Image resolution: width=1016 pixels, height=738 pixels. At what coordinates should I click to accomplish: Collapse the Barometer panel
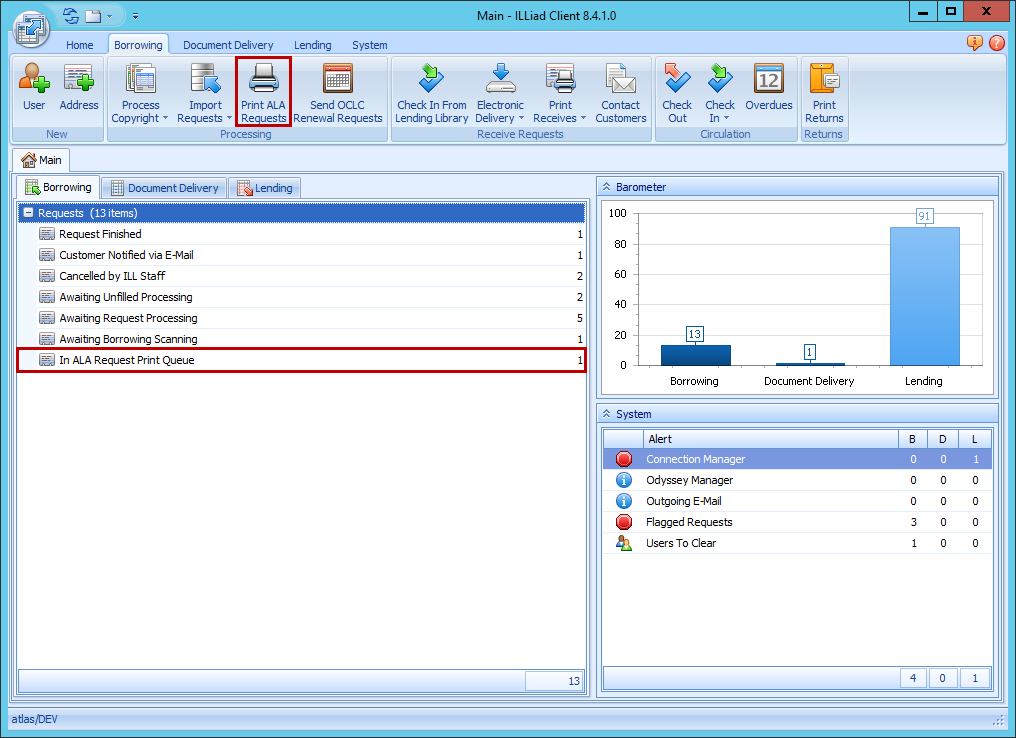(x=606, y=187)
